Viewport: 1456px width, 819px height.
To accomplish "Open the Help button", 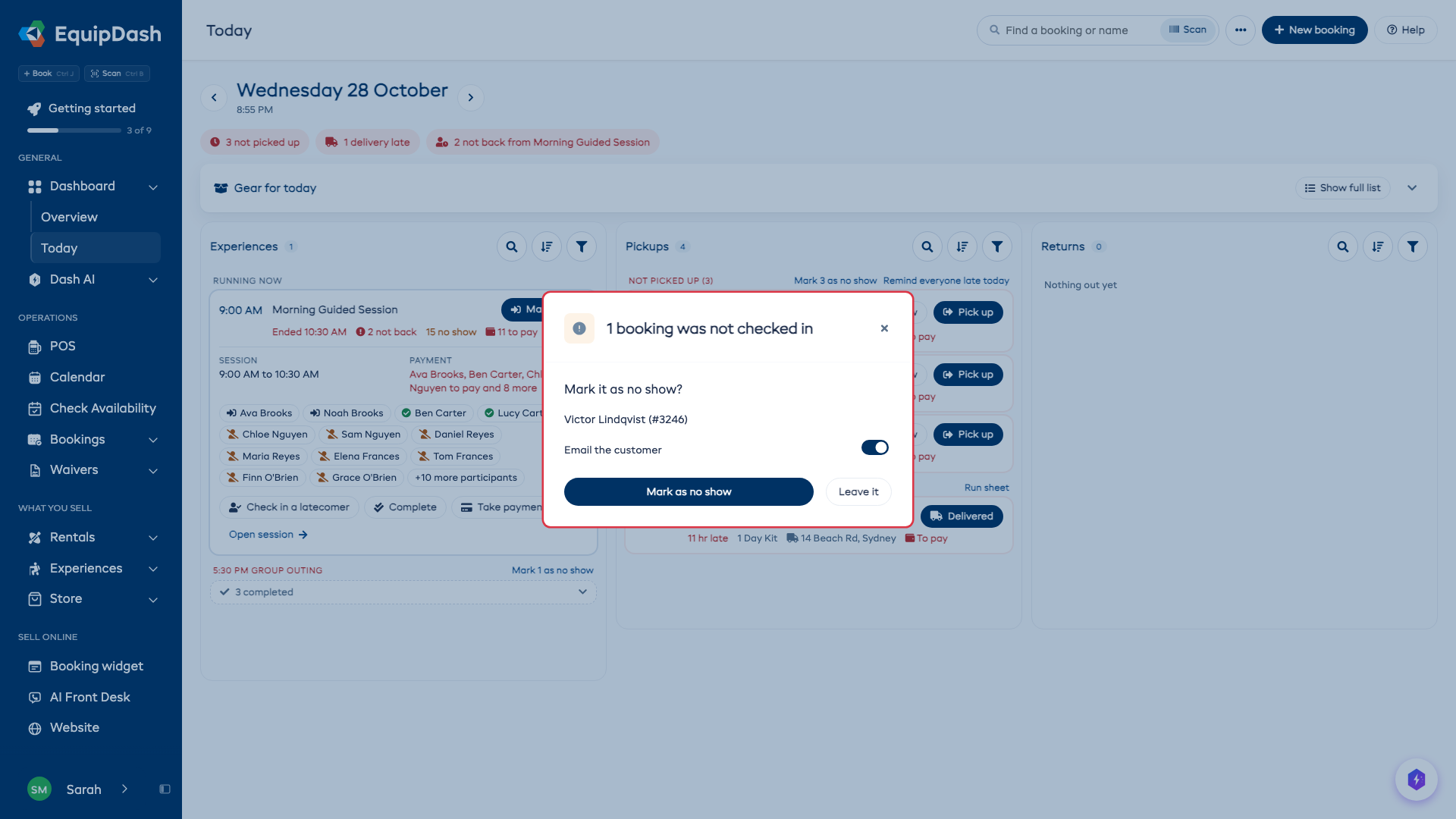I will pyautogui.click(x=1406, y=30).
